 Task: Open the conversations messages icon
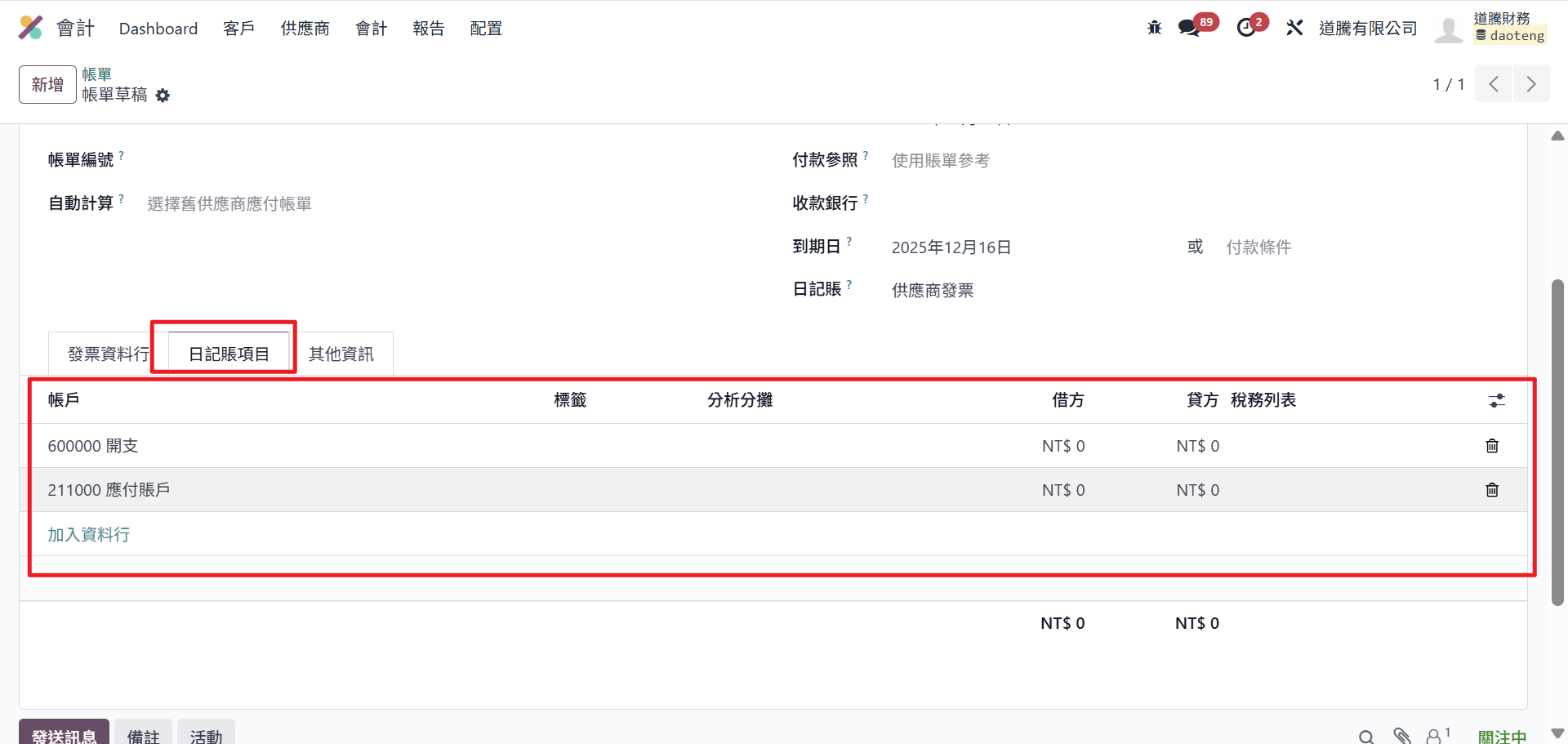(x=1189, y=28)
